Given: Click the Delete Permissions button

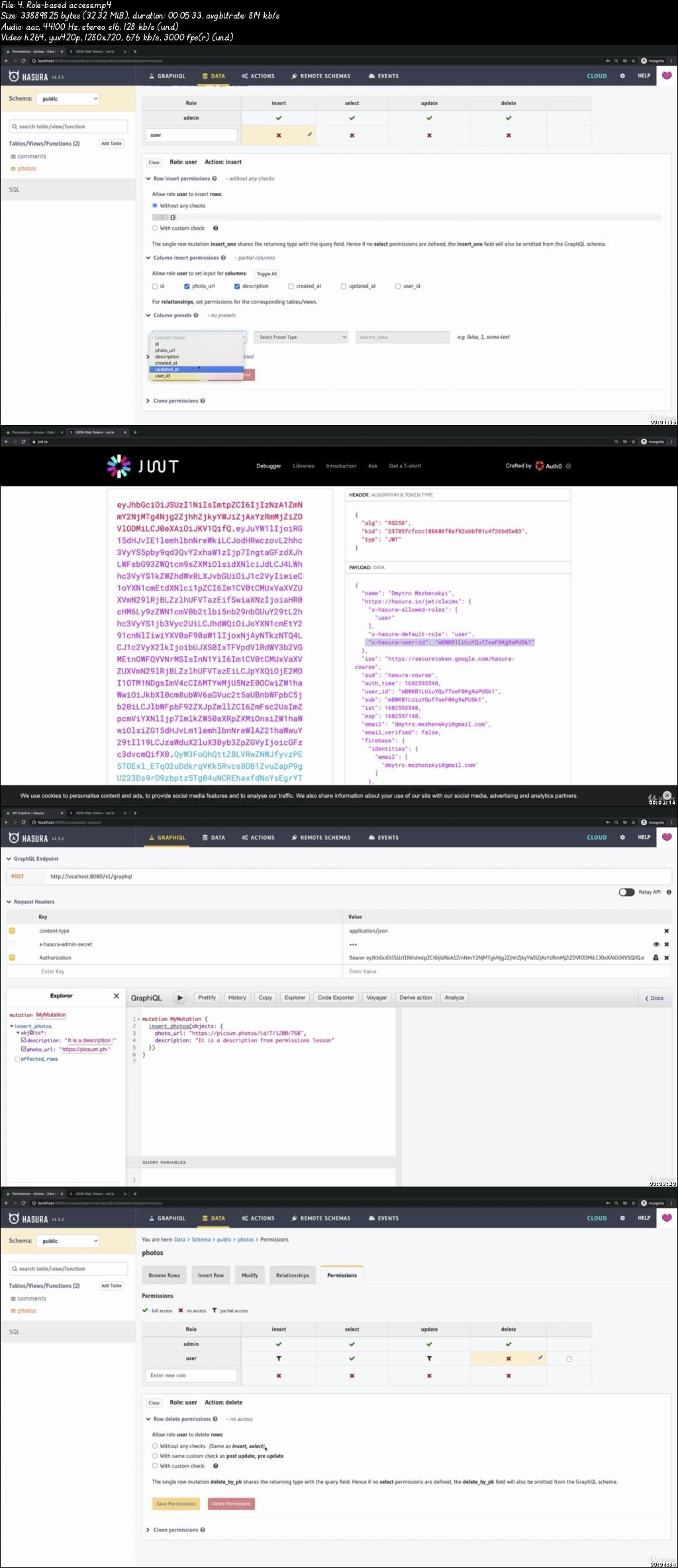Looking at the screenshot, I should pyautogui.click(x=231, y=1504).
